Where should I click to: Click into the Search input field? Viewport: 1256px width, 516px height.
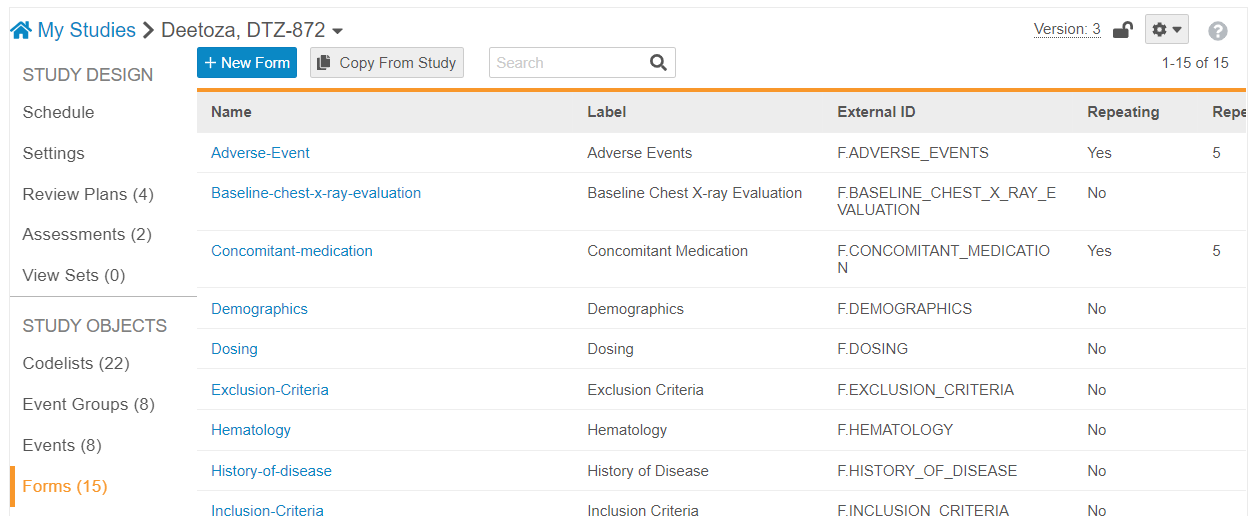pos(565,63)
